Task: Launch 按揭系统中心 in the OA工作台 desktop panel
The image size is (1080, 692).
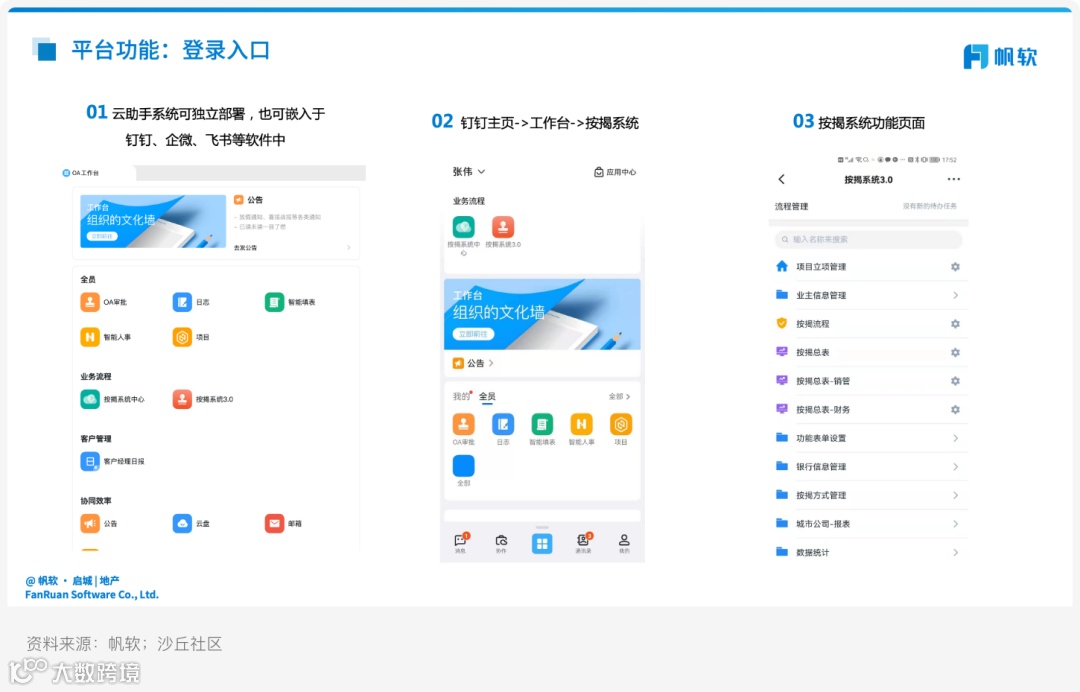Action: (112, 399)
